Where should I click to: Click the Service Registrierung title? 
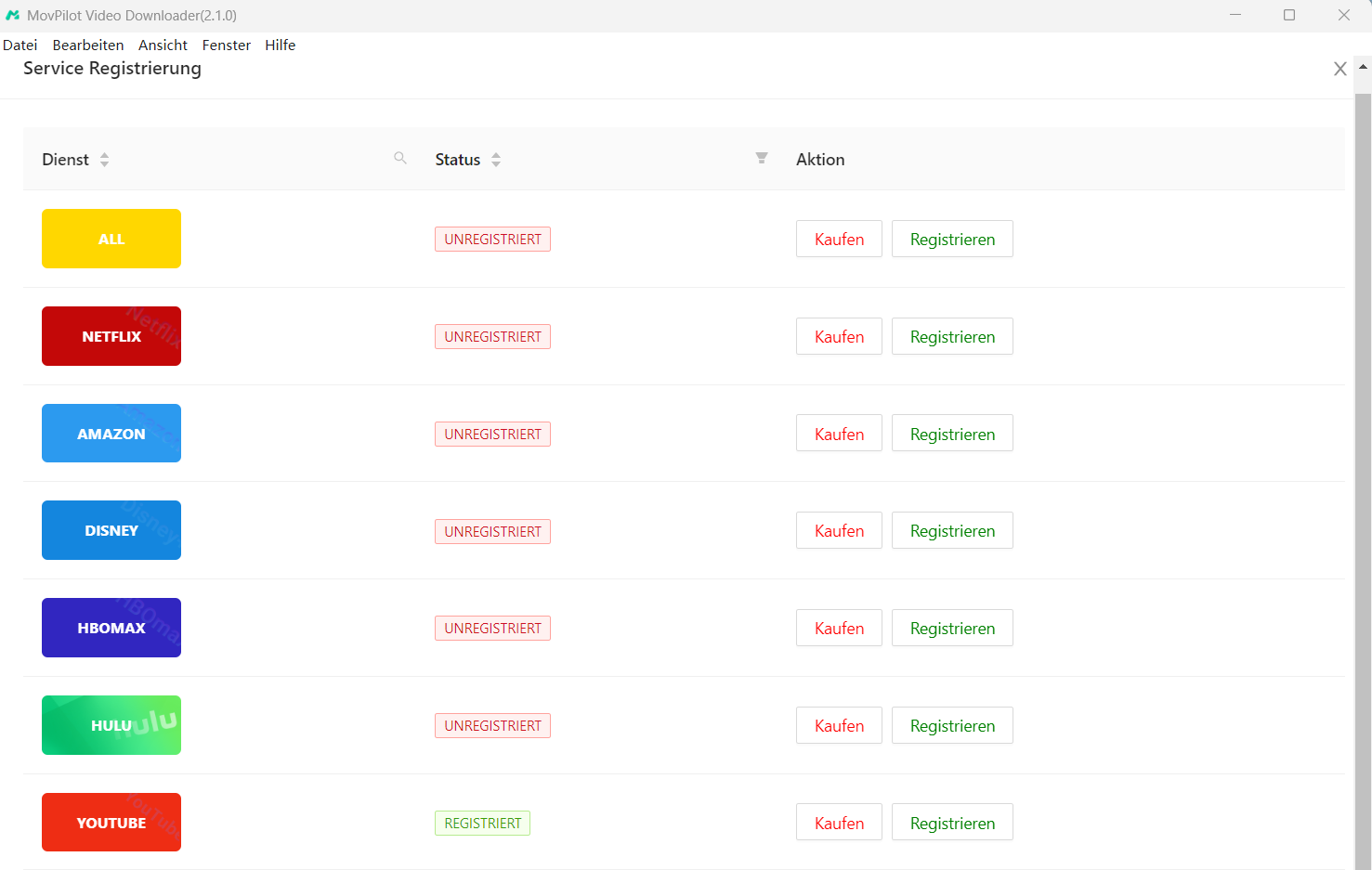pyautogui.click(x=112, y=68)
